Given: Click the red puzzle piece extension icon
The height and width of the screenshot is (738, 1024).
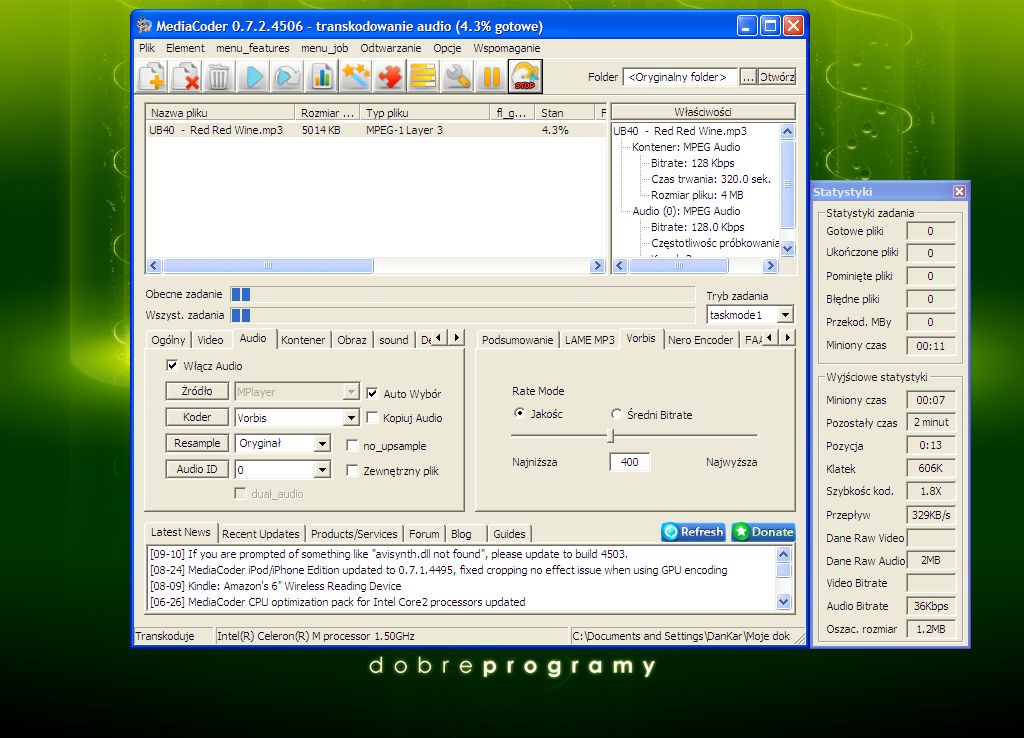Looking at the screenshot, I should pyautogui.click(x=388, y=76).
